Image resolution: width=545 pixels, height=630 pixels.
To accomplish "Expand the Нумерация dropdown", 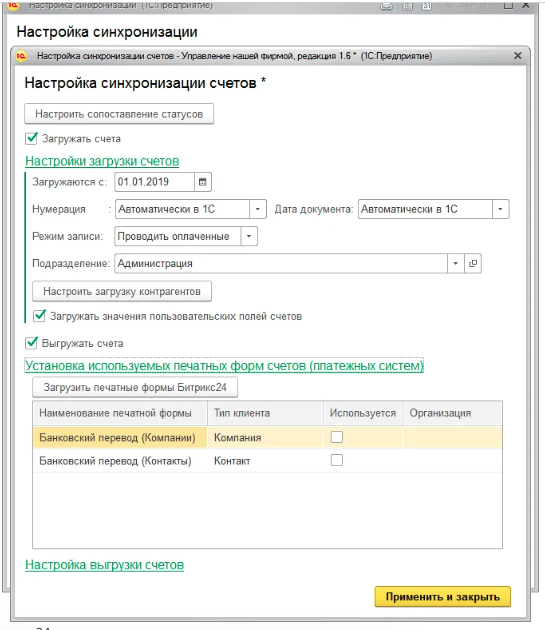I will (x=258, y=209).
